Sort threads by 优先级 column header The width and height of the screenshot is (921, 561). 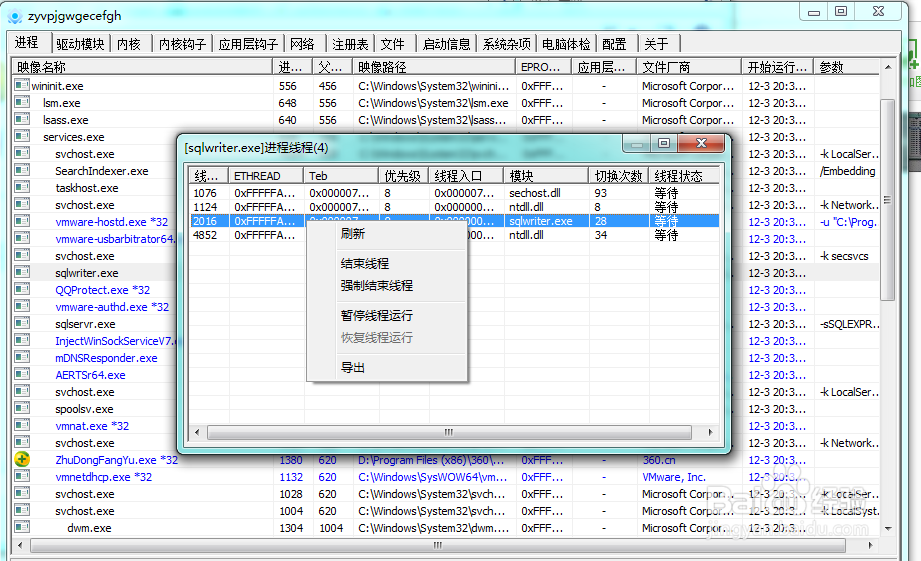coord(404,176)
